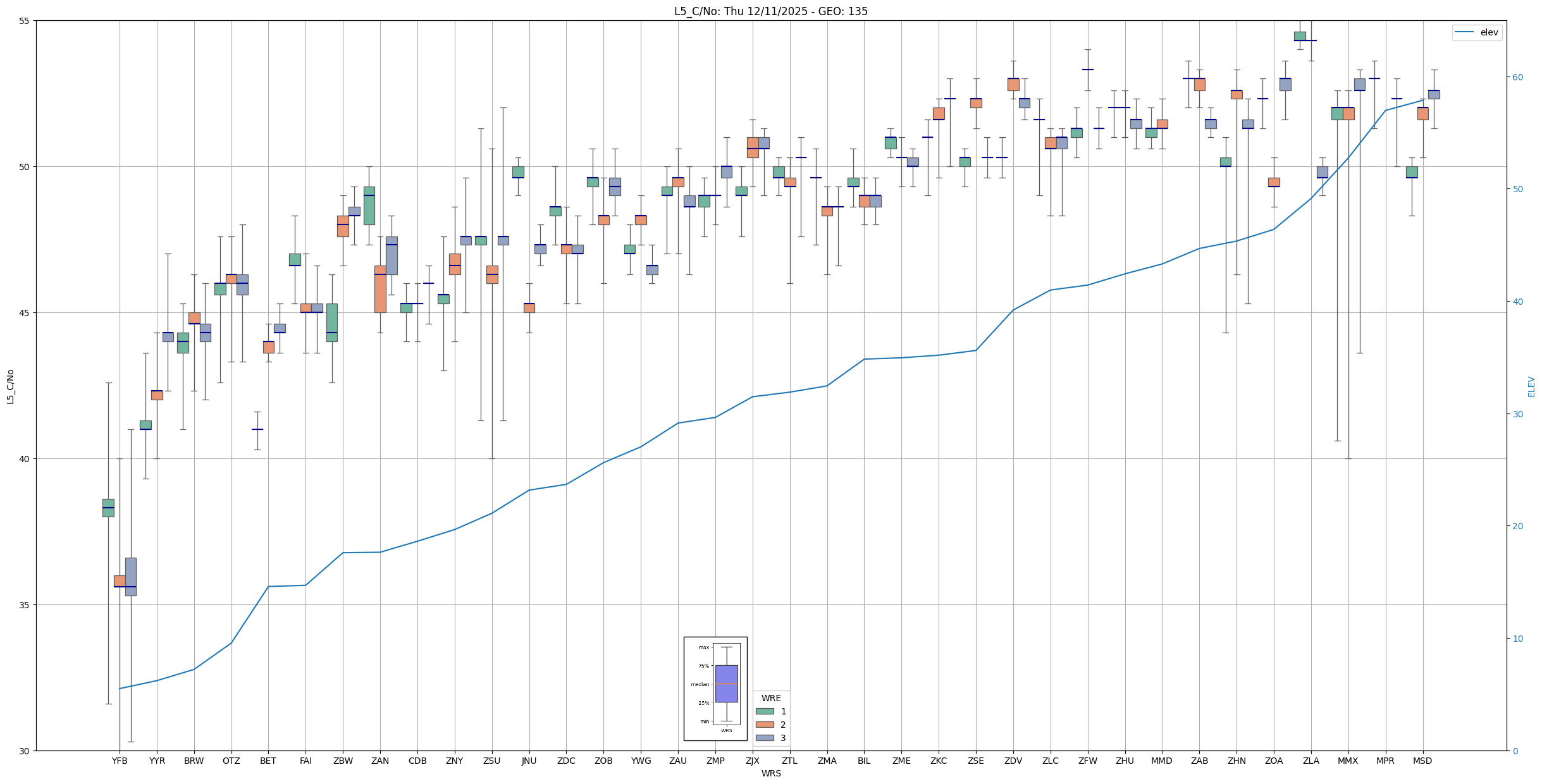
Task: Click the YFB x-axis station label
Action: tap(120, 761)
